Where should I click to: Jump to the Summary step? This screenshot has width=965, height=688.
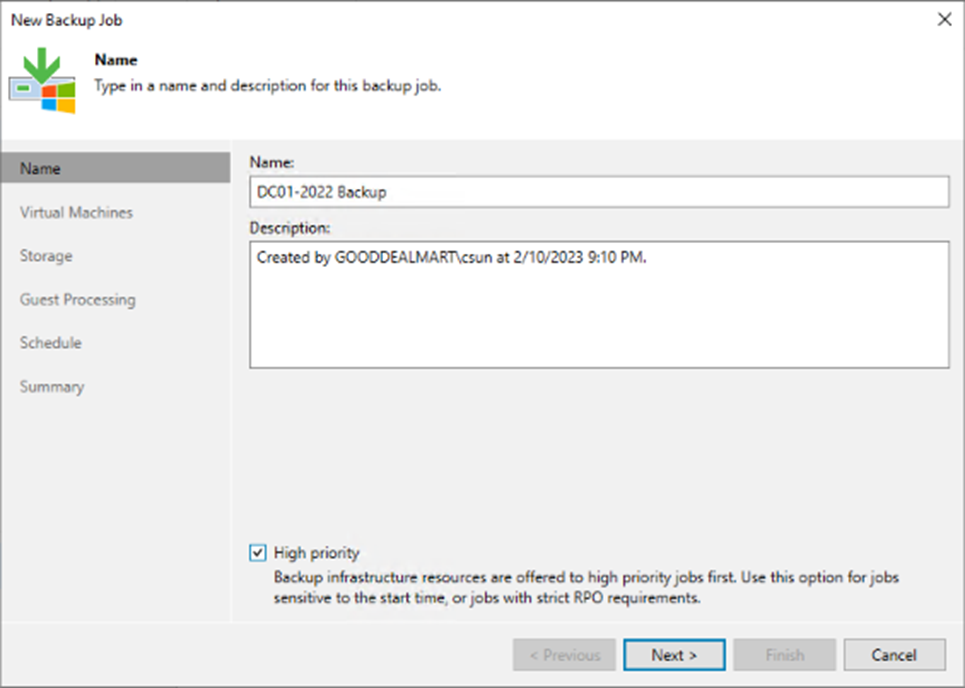[52, 387]
